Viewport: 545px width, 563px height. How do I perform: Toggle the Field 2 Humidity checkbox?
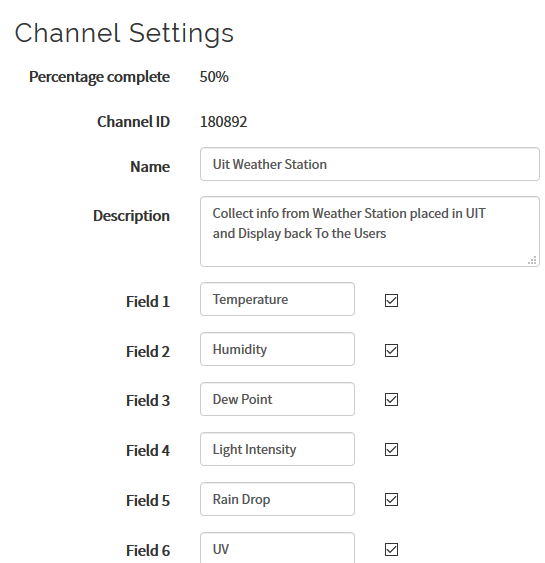(x=391, y=350)
